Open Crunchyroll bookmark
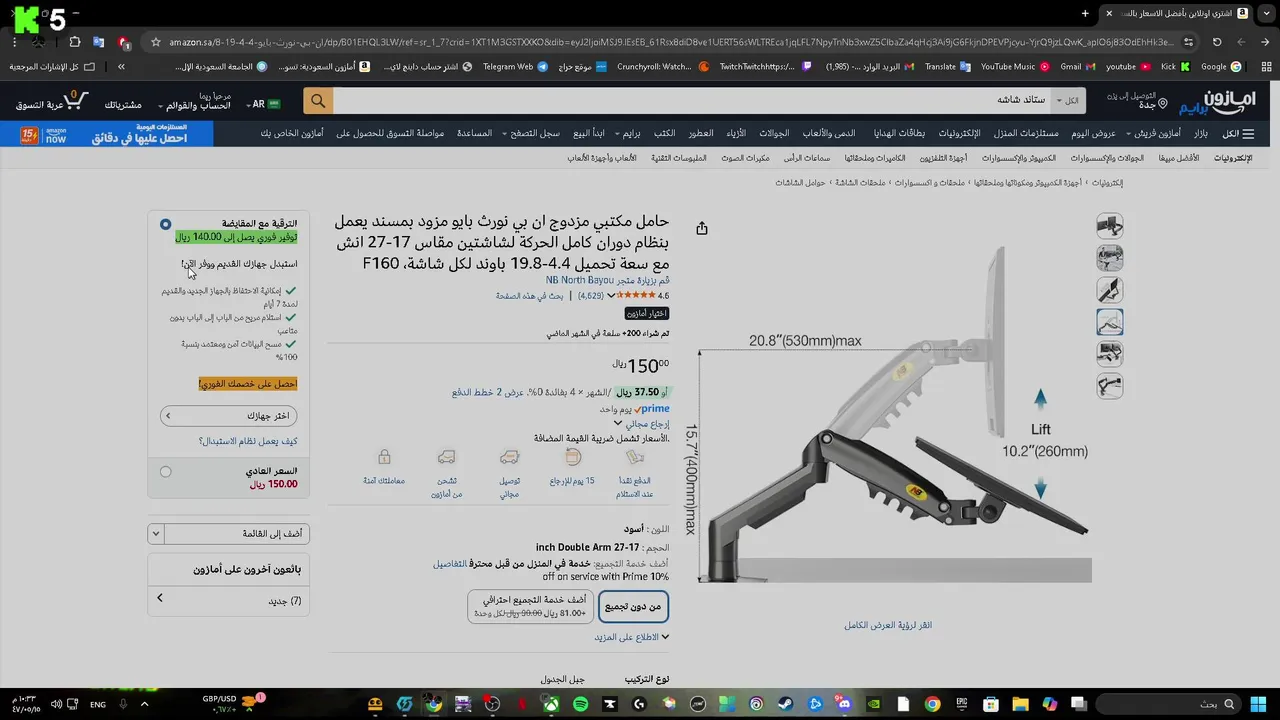1280x720 pixels. click(661, 67)
